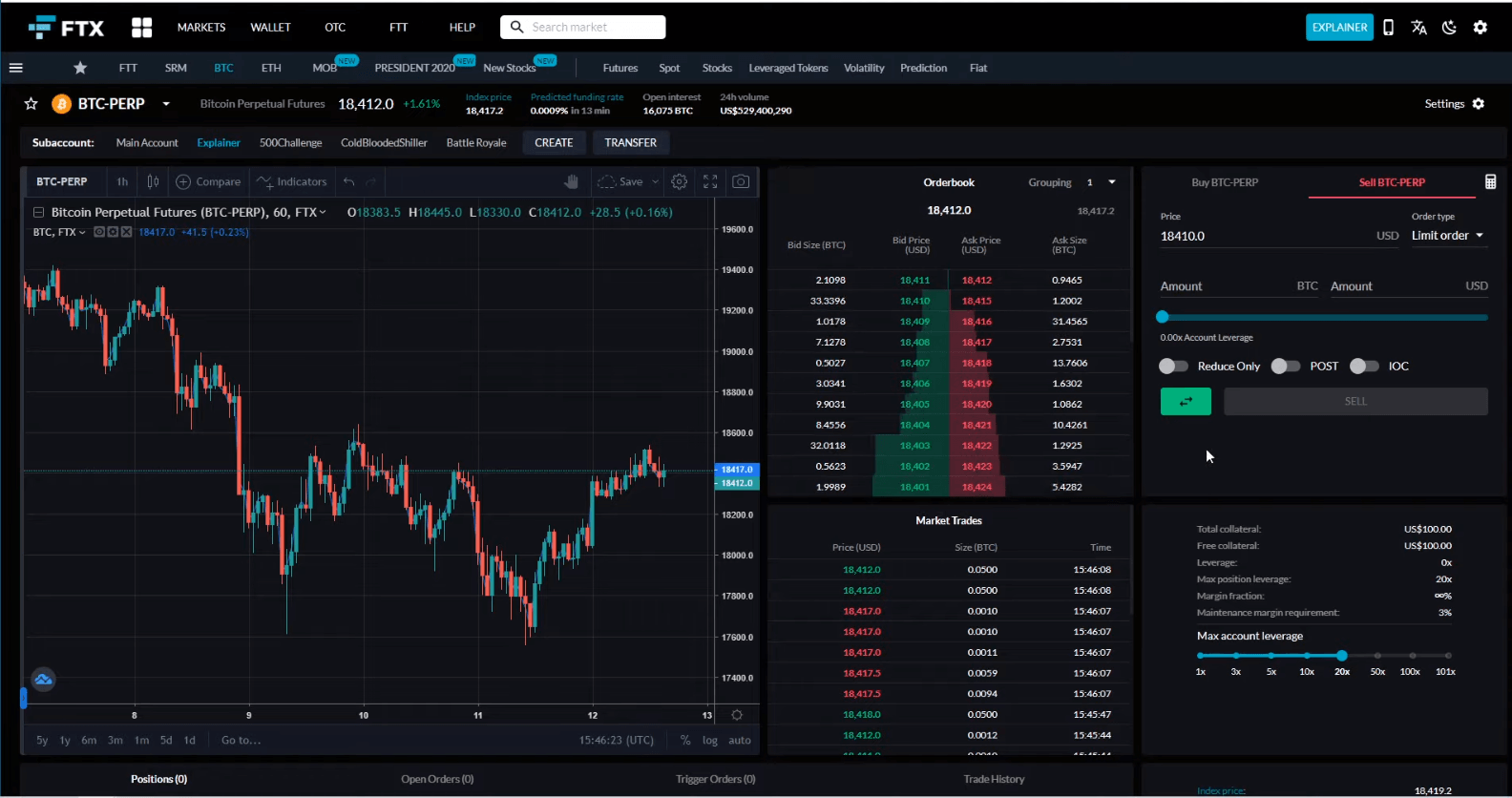Image resolution: width=1512 pixels, height=798 pixels.
Task: Open the apps grid icon beside FTX logo
Action: [x=142, y=28]
